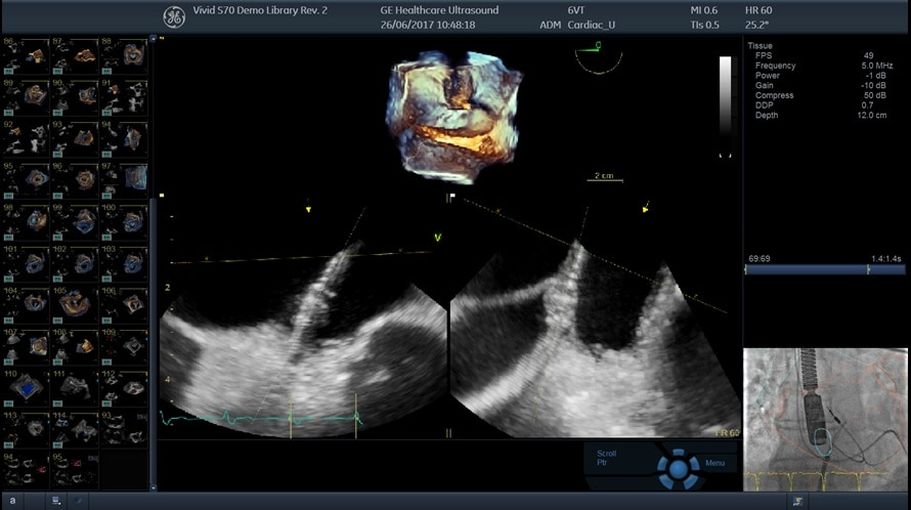
Task: Click the Menu trackball label
Action: click(715, 464)
